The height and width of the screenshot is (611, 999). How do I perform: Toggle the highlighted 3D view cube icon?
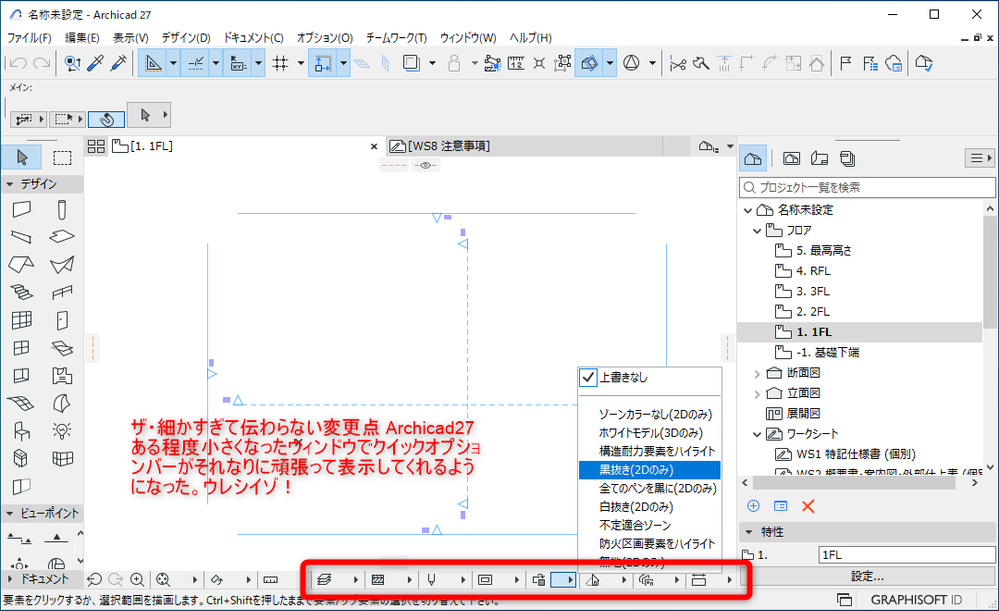pyautogui.click(x=590, y=63)
